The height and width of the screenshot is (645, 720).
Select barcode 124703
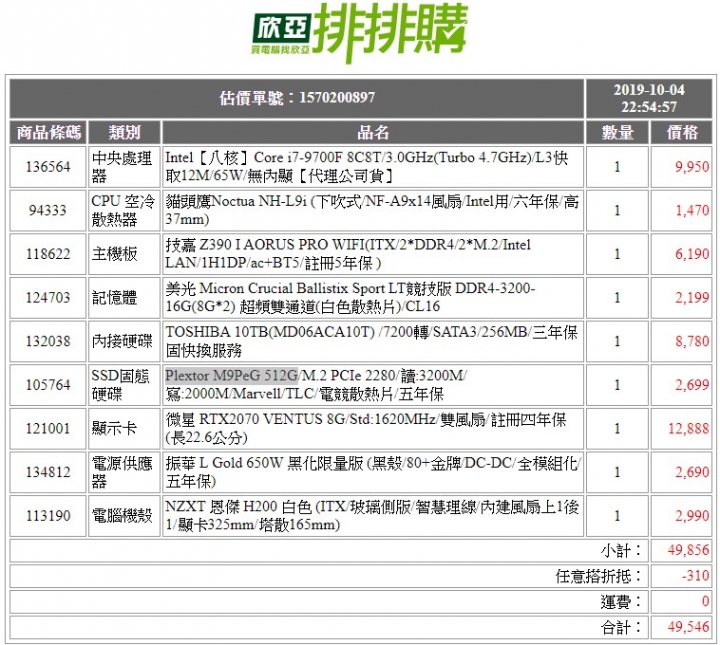48,297
